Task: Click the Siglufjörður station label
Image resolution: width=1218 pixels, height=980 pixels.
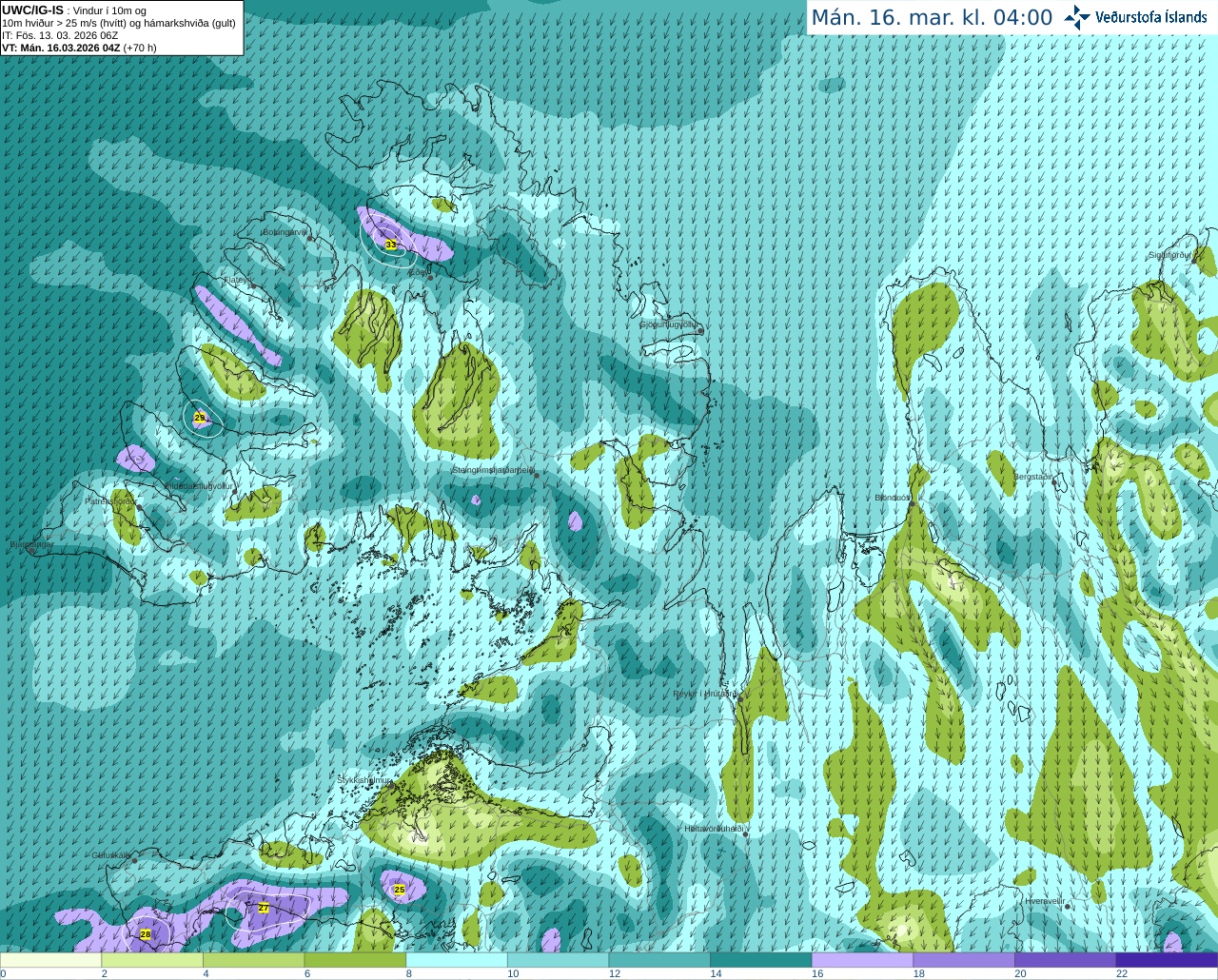Action: coord(1170,255)
